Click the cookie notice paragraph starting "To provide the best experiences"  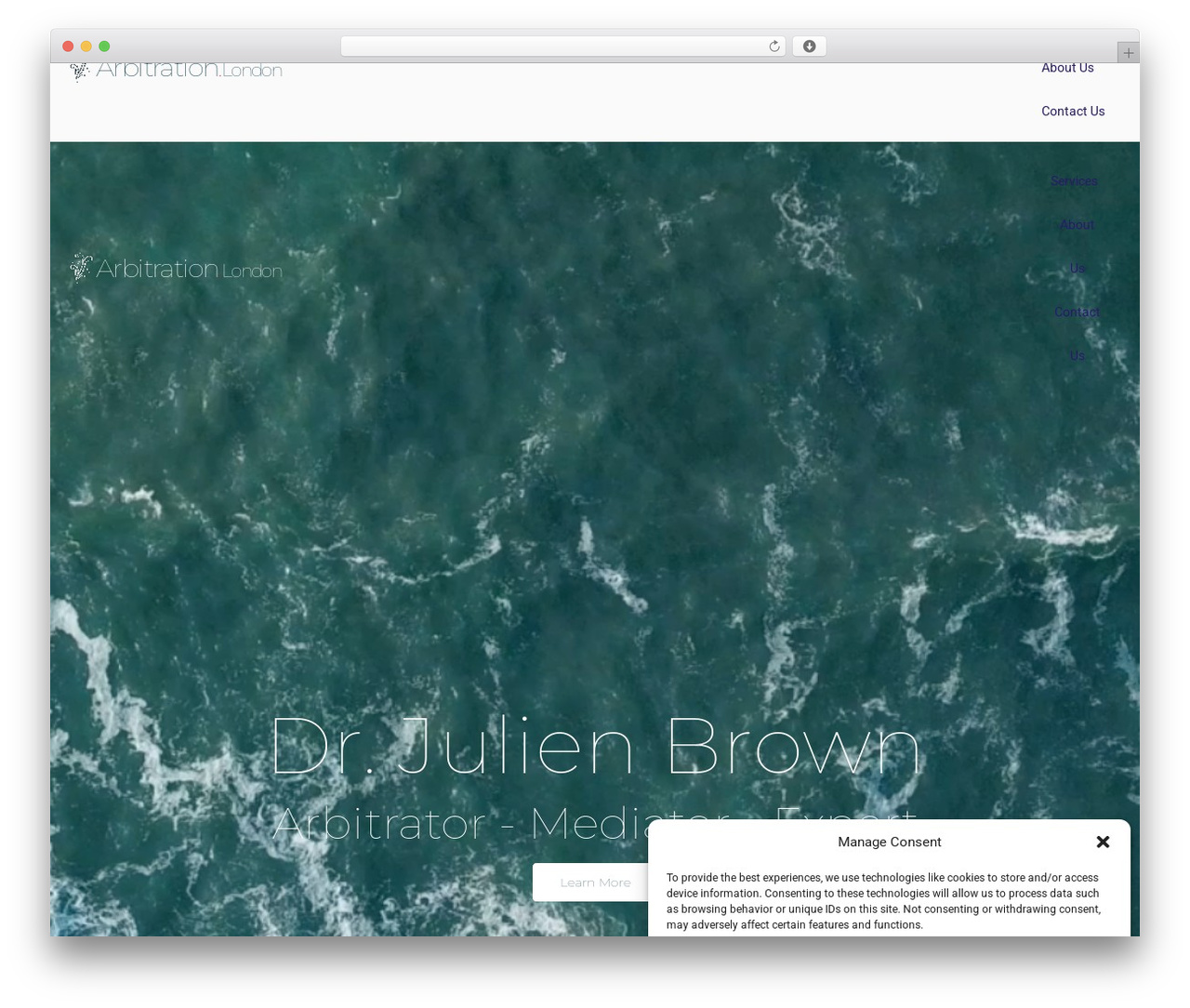[883, 901]
